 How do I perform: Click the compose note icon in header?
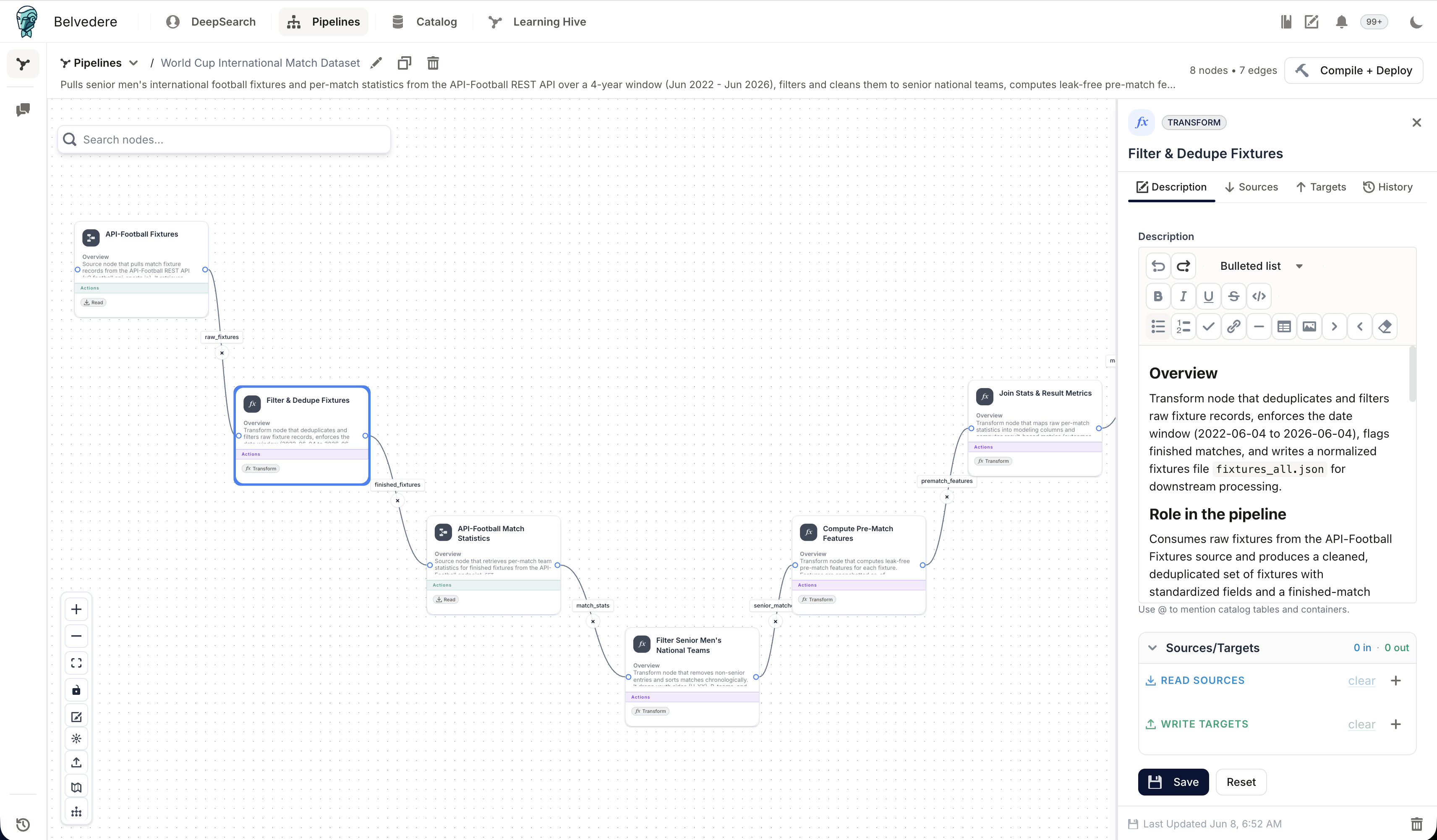(x=1312, y=22)
